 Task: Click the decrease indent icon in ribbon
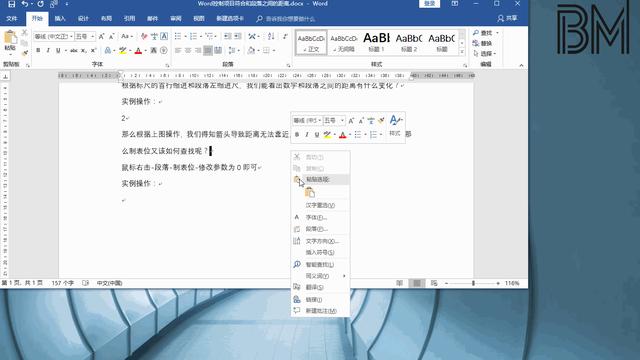point(228,36)
